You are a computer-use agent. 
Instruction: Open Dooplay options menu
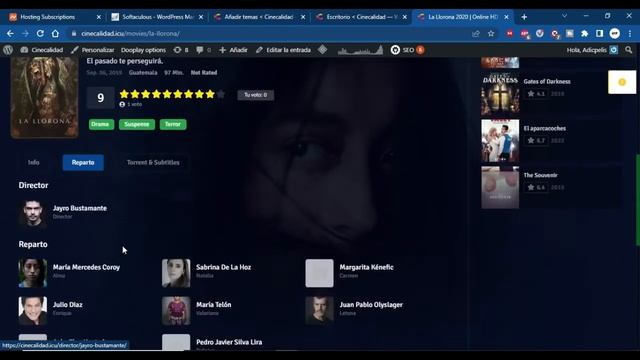click(143, 50)
